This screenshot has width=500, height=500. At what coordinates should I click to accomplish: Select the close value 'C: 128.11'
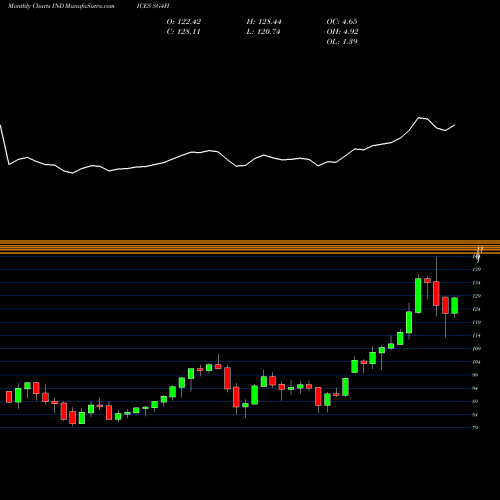(x=183, y=32)
